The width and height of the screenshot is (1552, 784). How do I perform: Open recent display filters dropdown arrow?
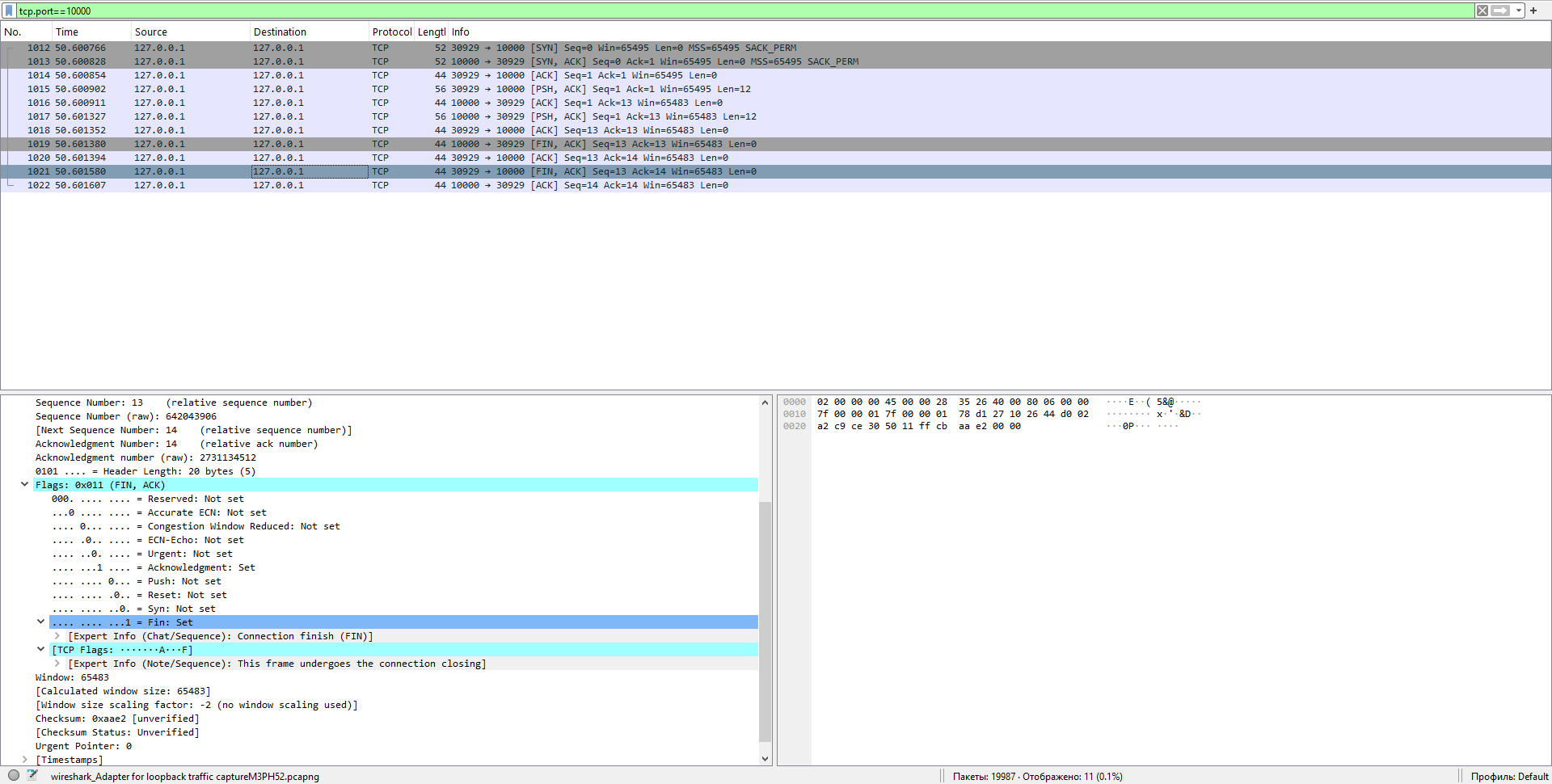click(1519, 11)
